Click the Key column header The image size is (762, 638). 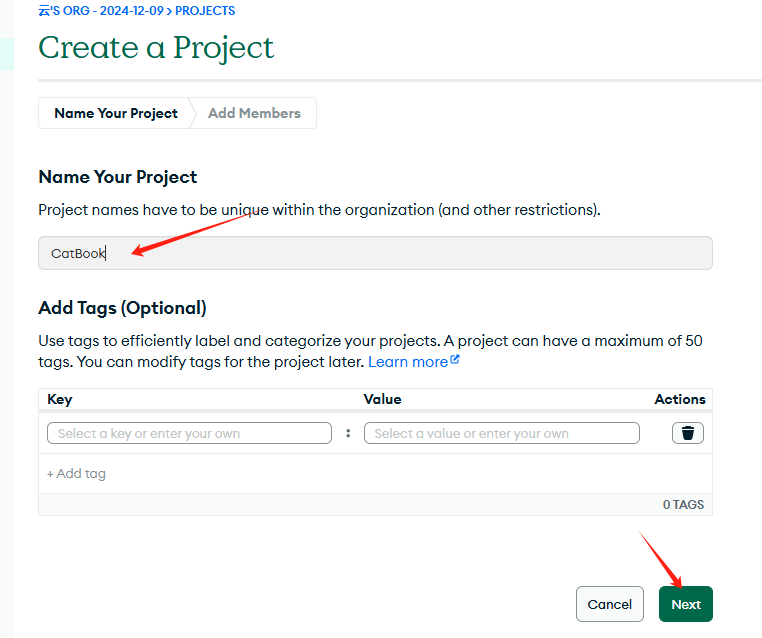coord(60,399)
